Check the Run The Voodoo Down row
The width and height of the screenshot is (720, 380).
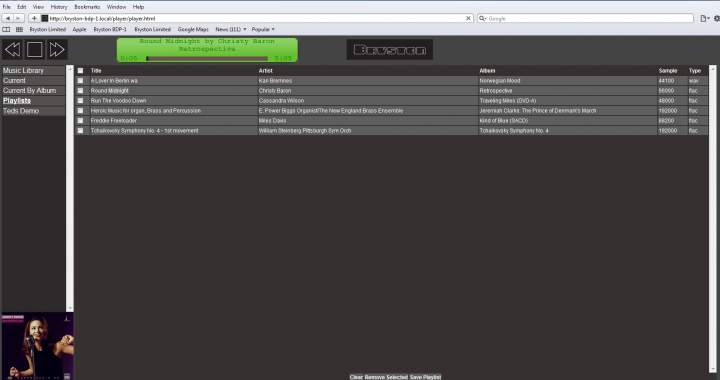pos(80,101)
